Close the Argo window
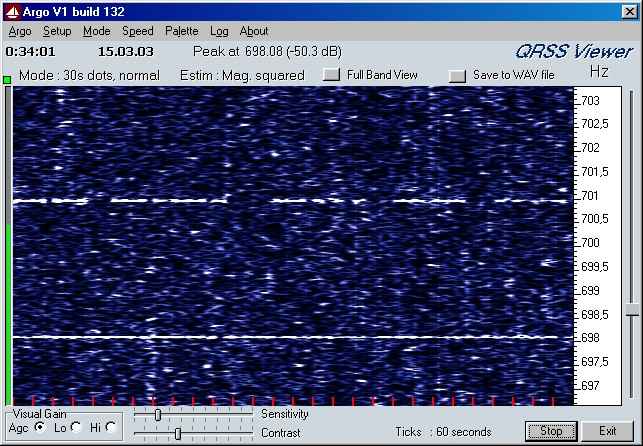This screenshot has height=446, width=643. pos(629,11)
